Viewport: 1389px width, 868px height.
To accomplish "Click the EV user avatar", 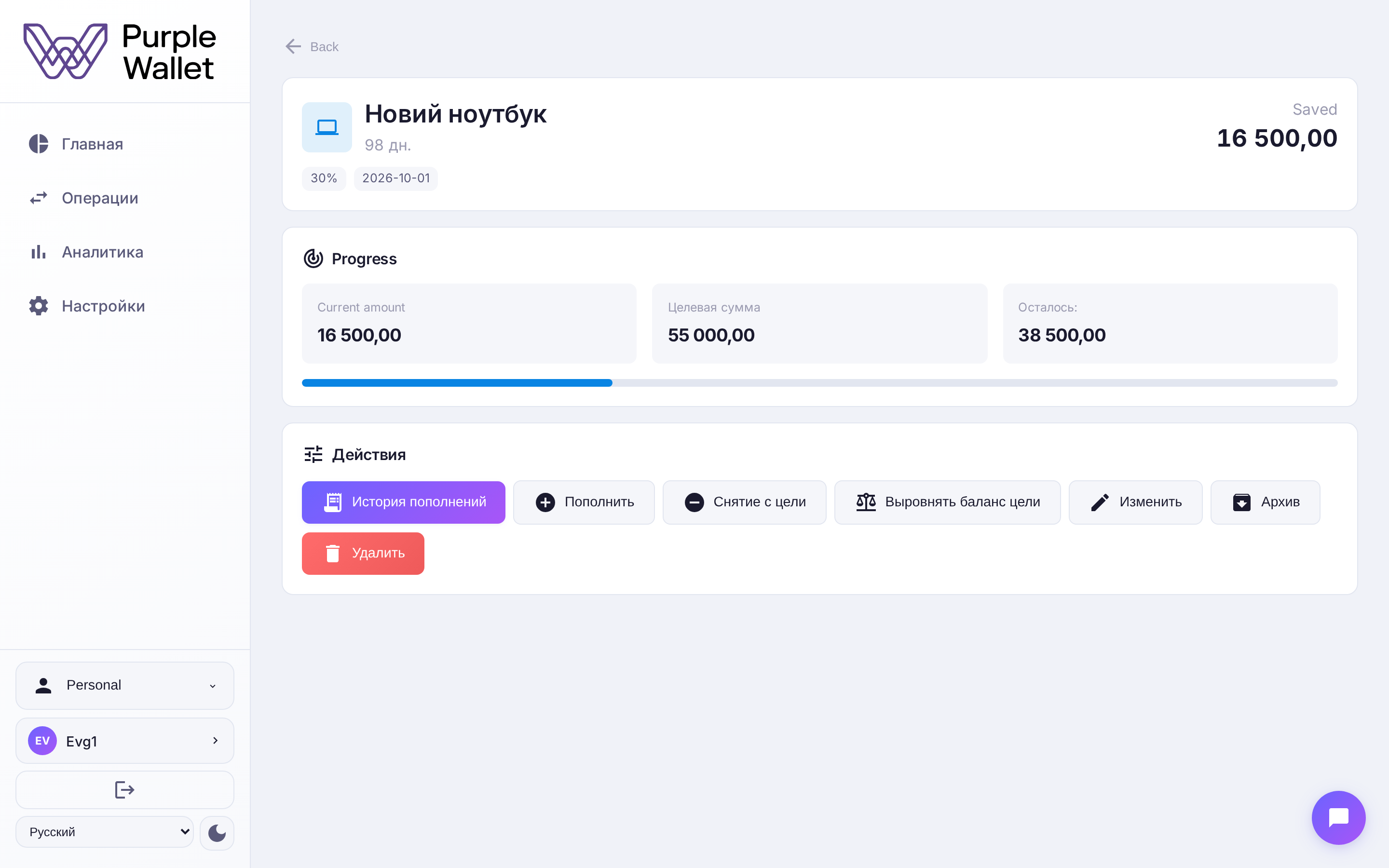I will click(x=42, y=741).
